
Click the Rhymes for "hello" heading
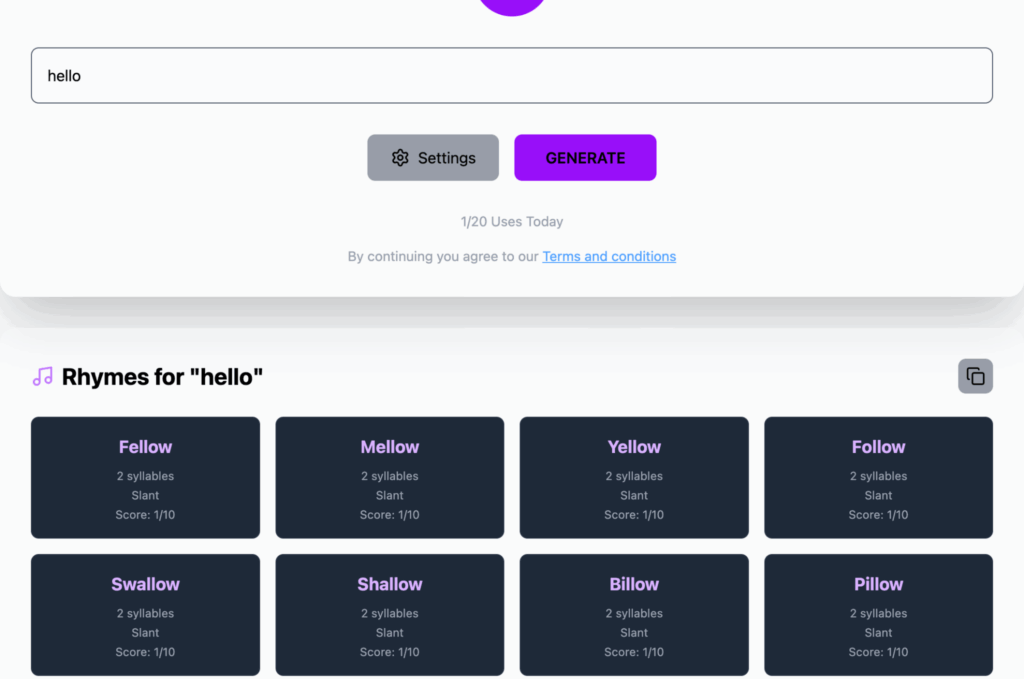coord(162,377)
